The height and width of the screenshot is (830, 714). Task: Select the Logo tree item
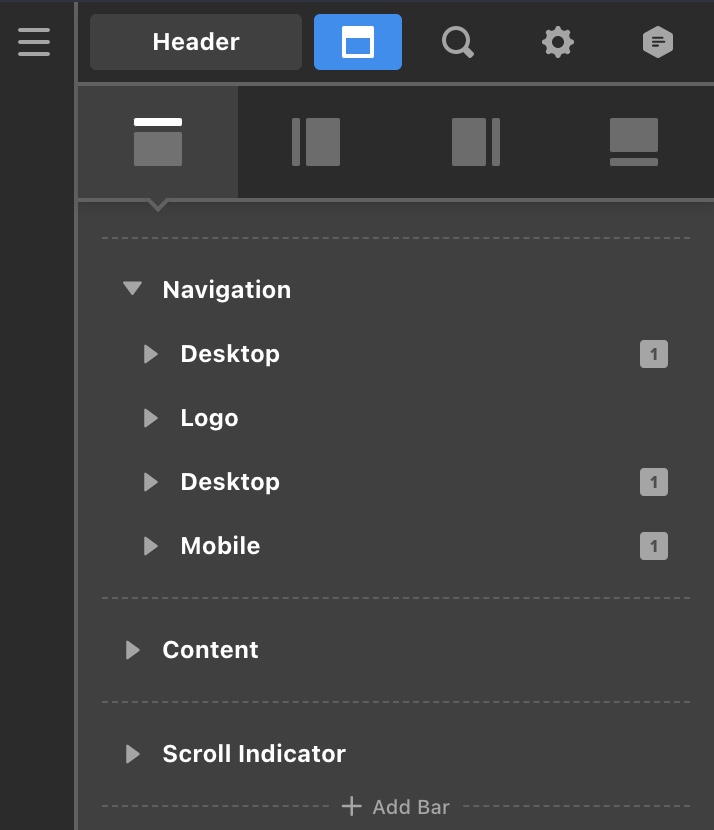209,418
